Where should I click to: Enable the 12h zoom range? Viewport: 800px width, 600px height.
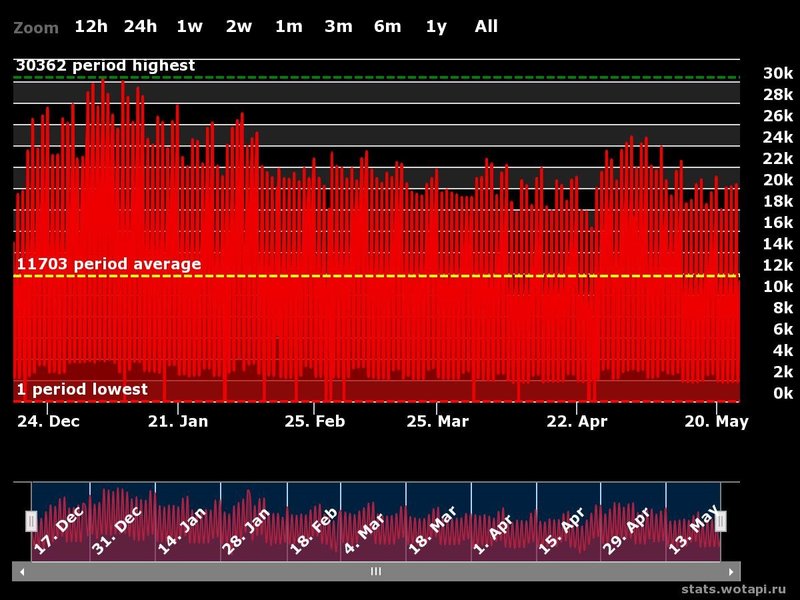[90, 27]
